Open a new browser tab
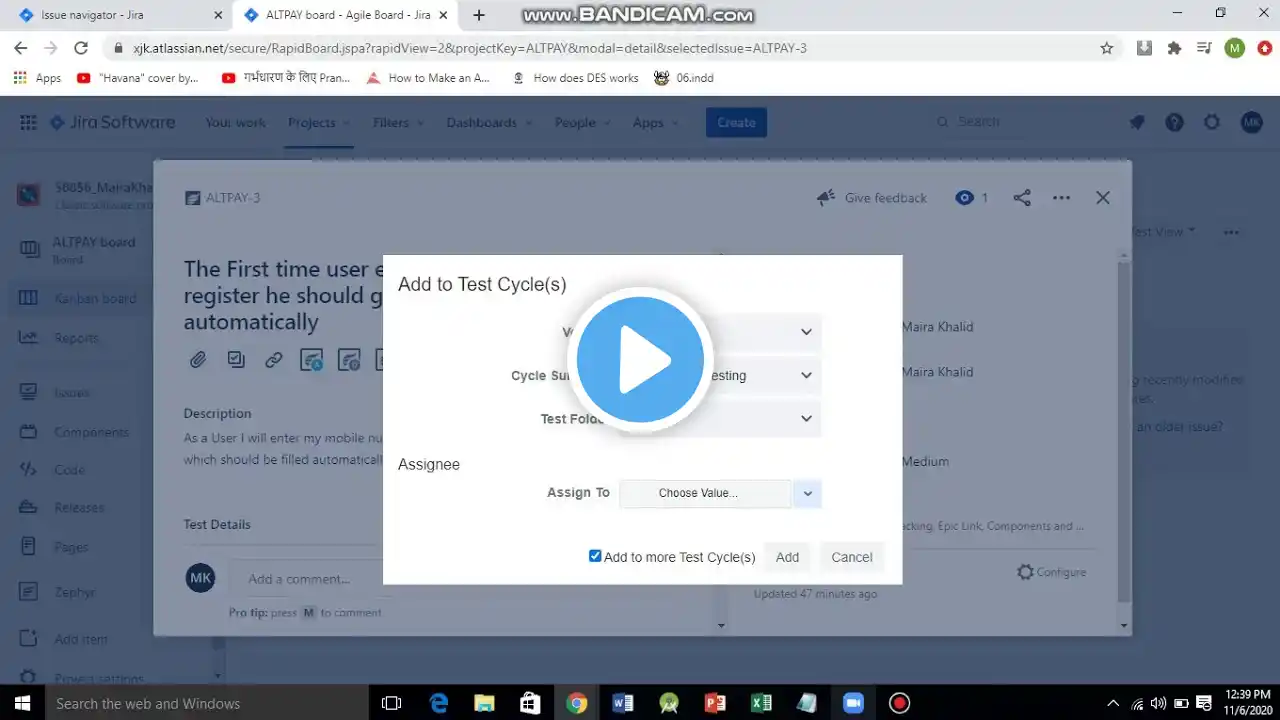The image size is (1280, 720). pos(479,15)
